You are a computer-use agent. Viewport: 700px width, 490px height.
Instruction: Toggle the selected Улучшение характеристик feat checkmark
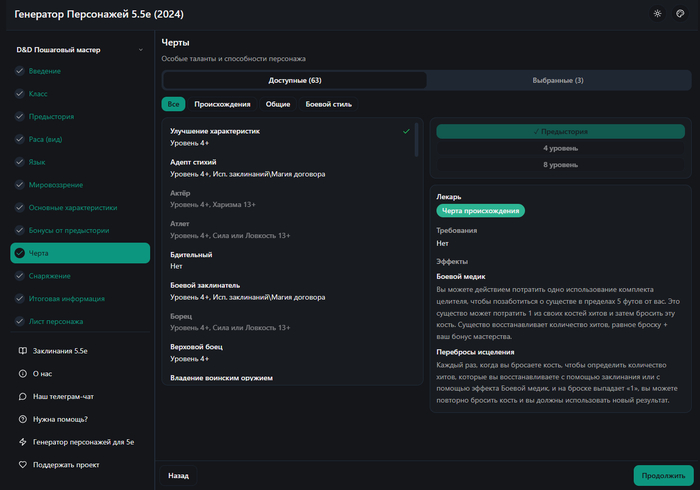coord(405,131)
